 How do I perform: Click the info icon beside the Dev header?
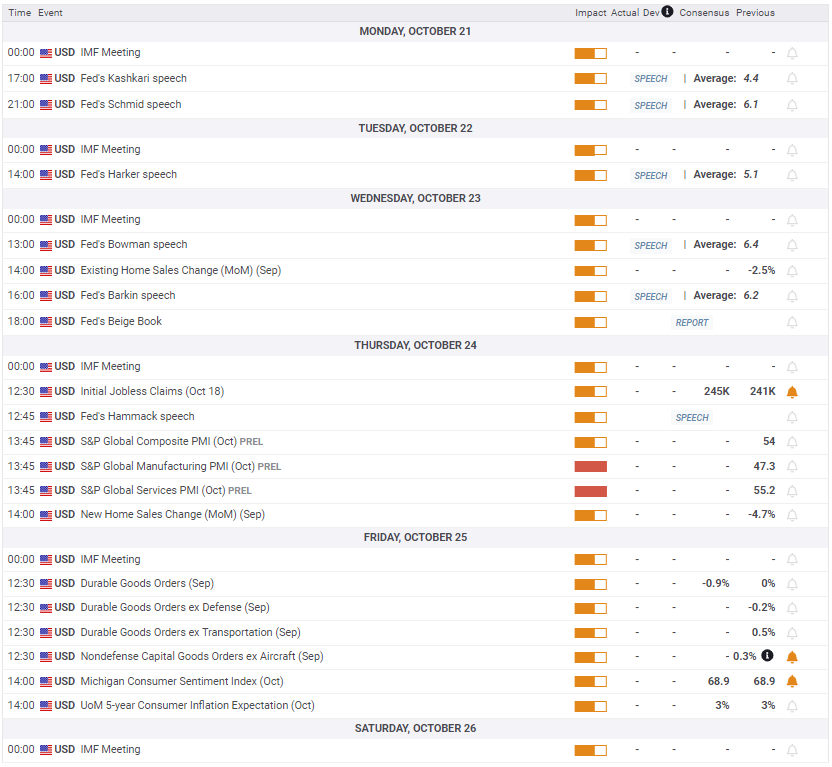[x=667, y=12]
